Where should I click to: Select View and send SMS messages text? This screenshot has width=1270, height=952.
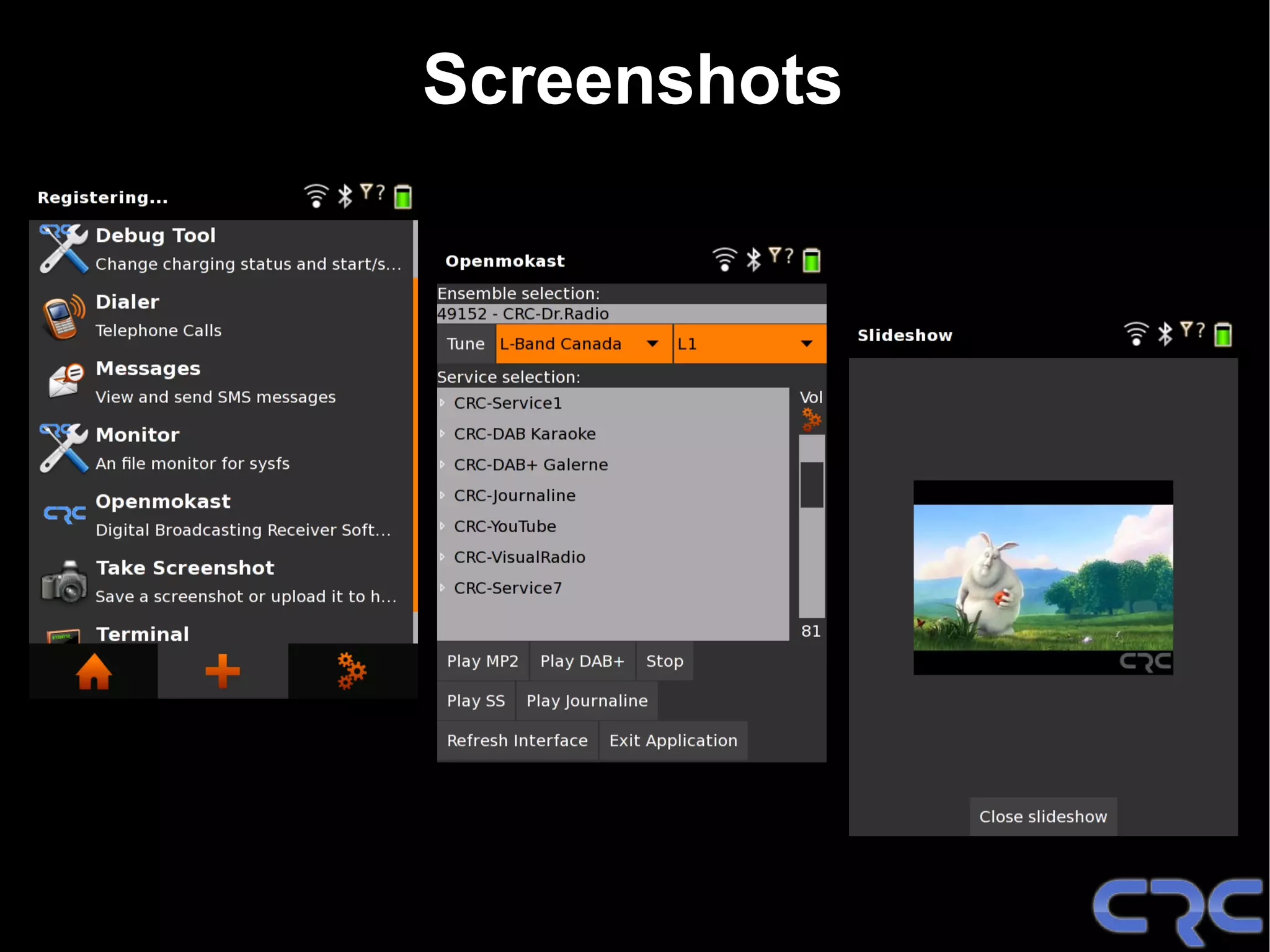[215, 397]
